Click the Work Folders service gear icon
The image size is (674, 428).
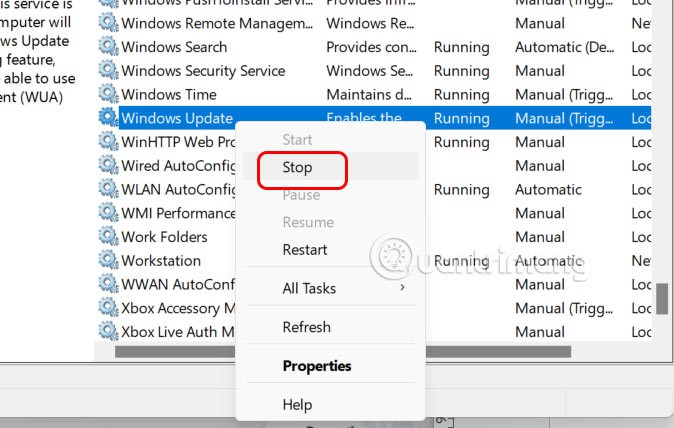(x=108, y=237)
